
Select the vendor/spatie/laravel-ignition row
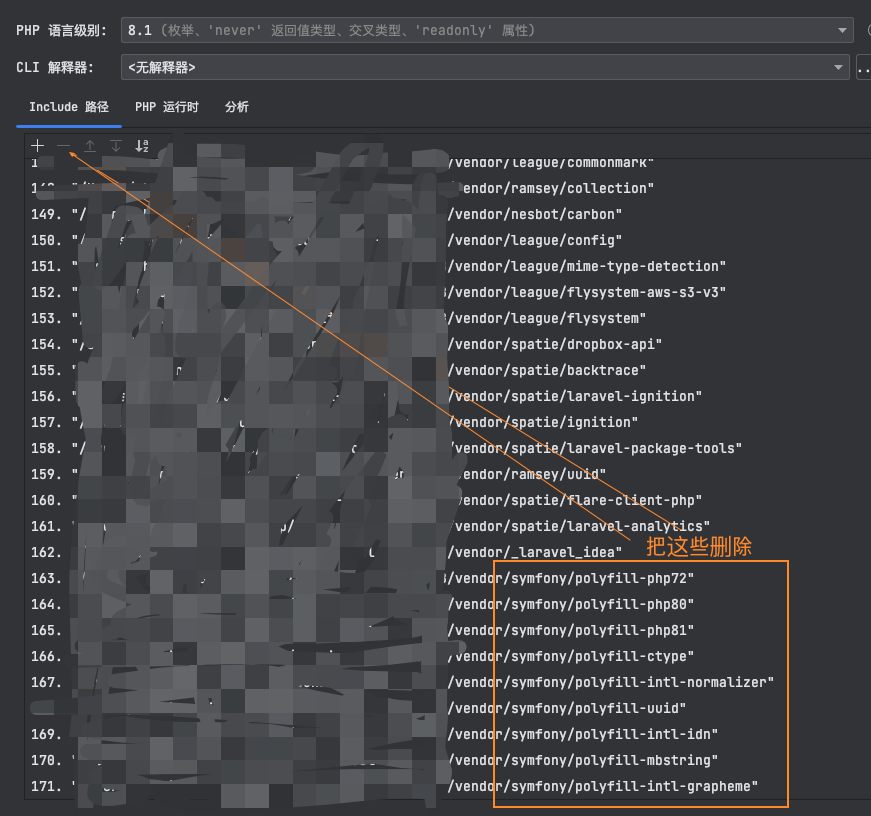pos(448,397)
